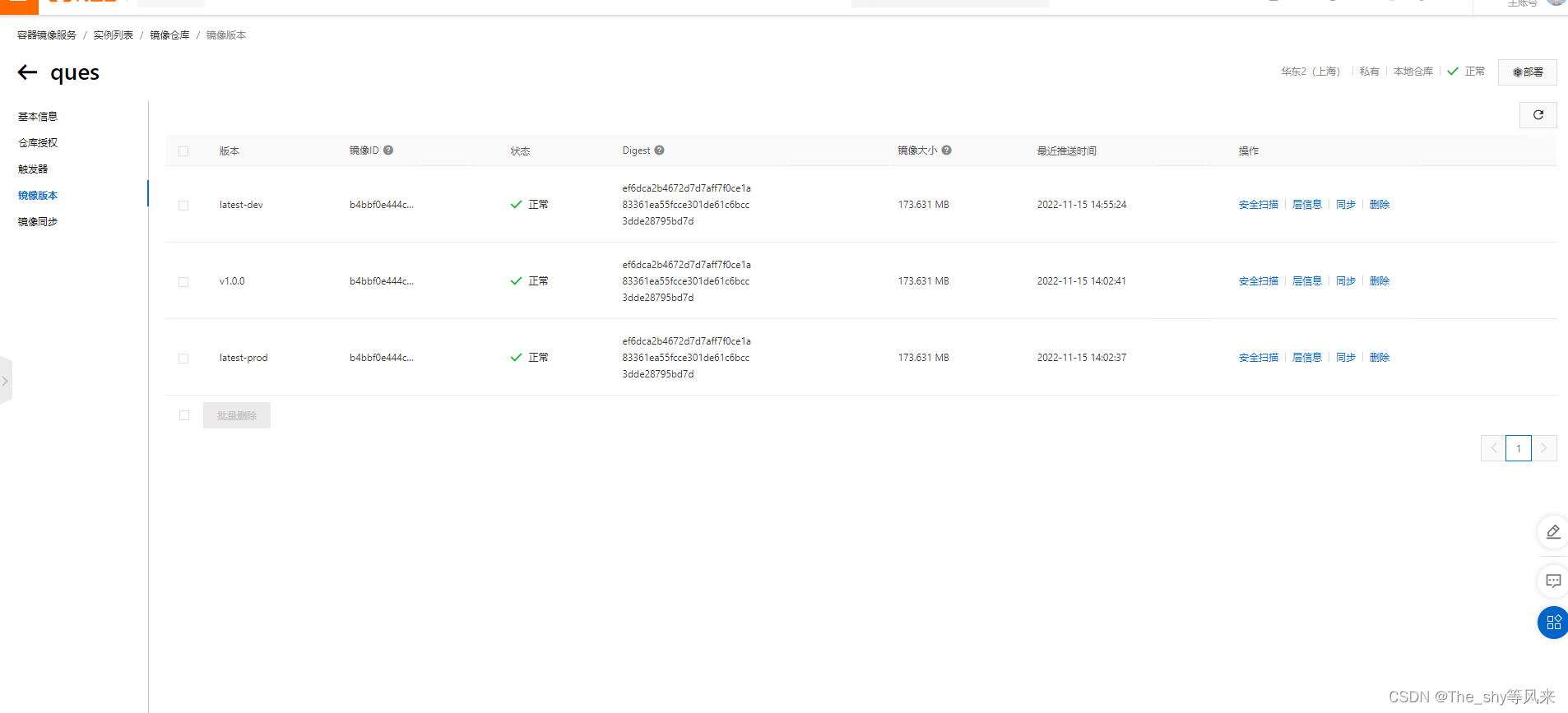Click the 实例列表 breadcrumb
1568x713 pixels.
pyautogui.click(x=113, y=35)
